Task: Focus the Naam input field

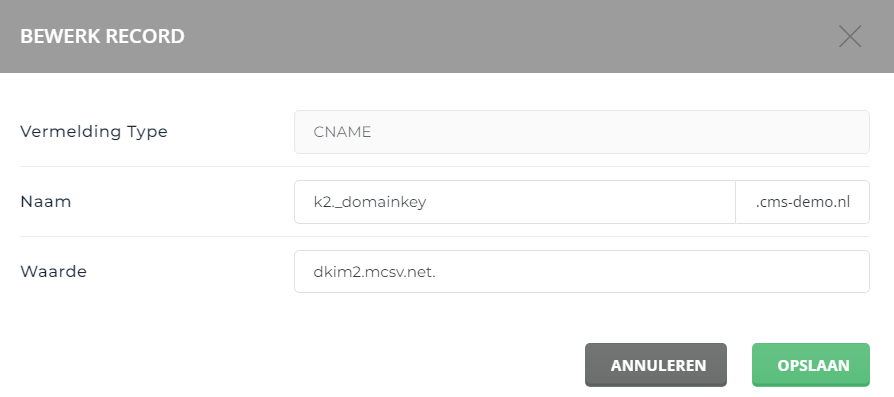Action: pos(515,202)
